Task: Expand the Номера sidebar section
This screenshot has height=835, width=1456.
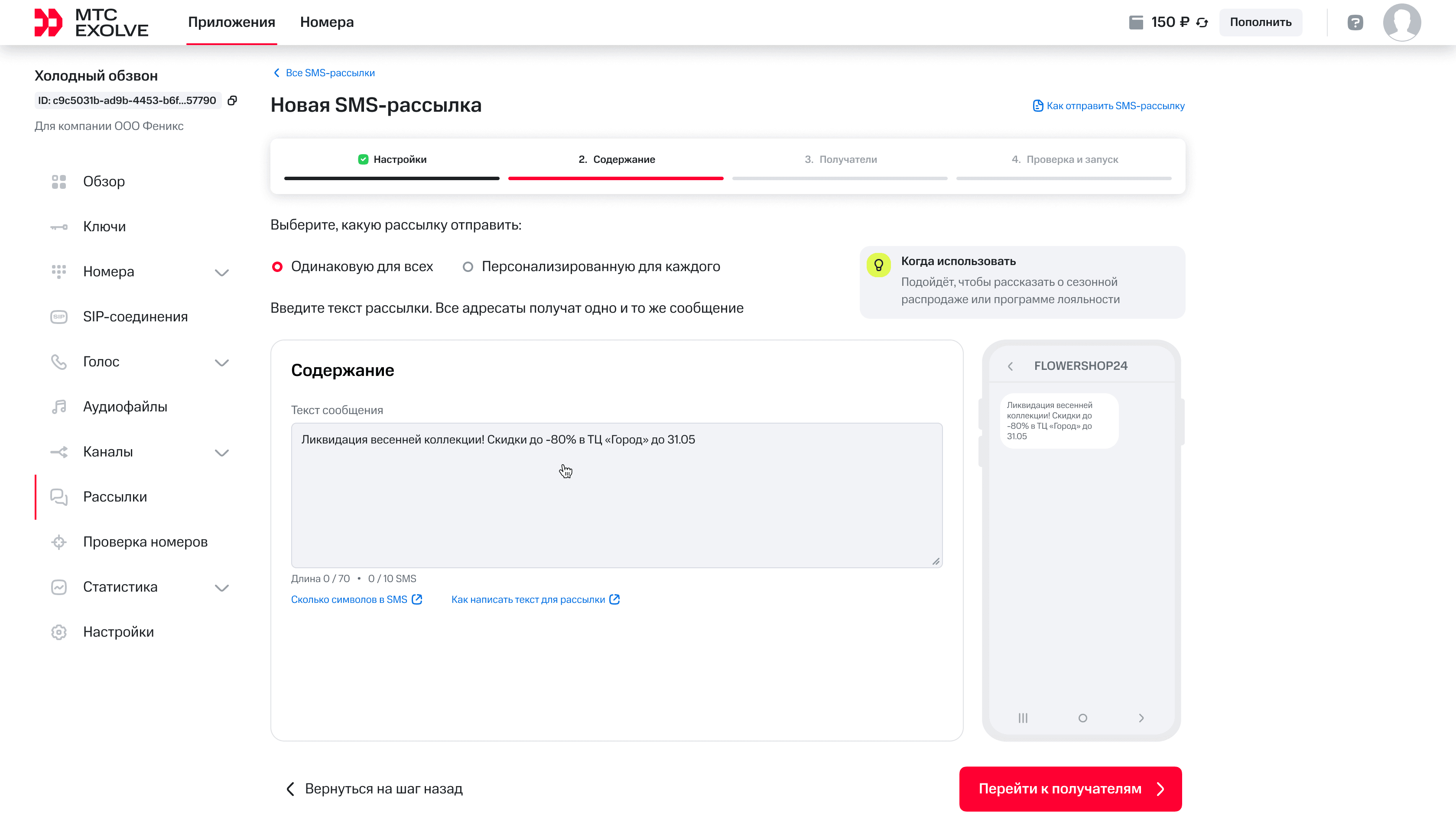Action: pos(221,272)
